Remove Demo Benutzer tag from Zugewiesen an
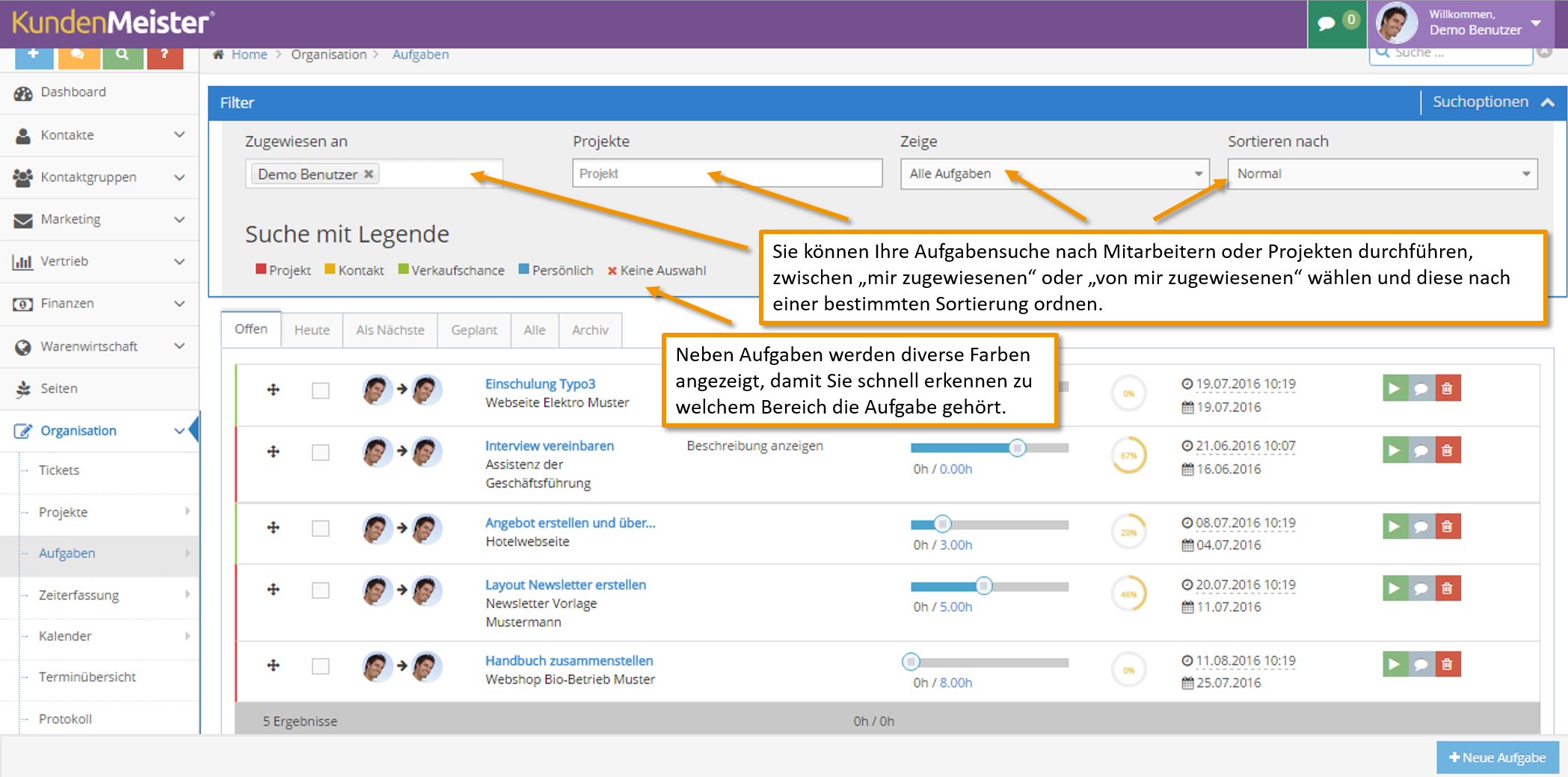This screenshot has width=1568, height=777. (369, 173)
